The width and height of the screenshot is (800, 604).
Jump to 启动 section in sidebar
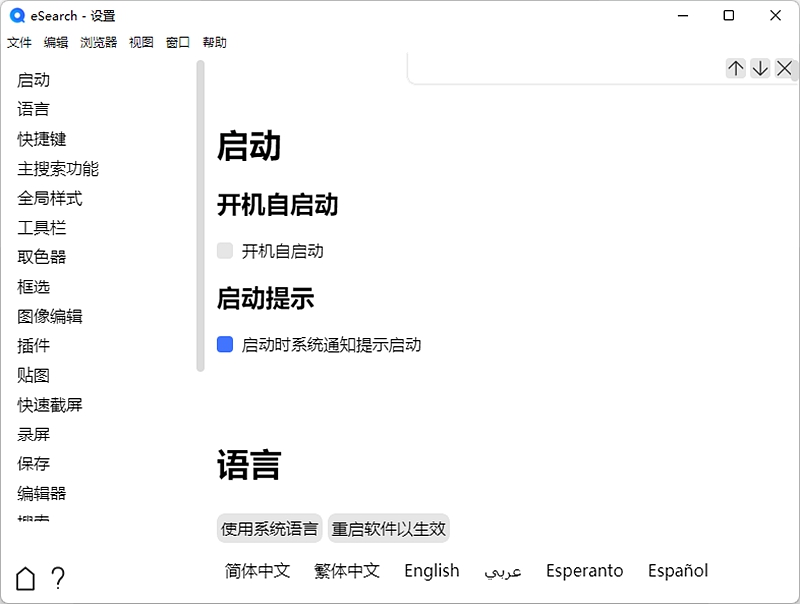[34, 80]
